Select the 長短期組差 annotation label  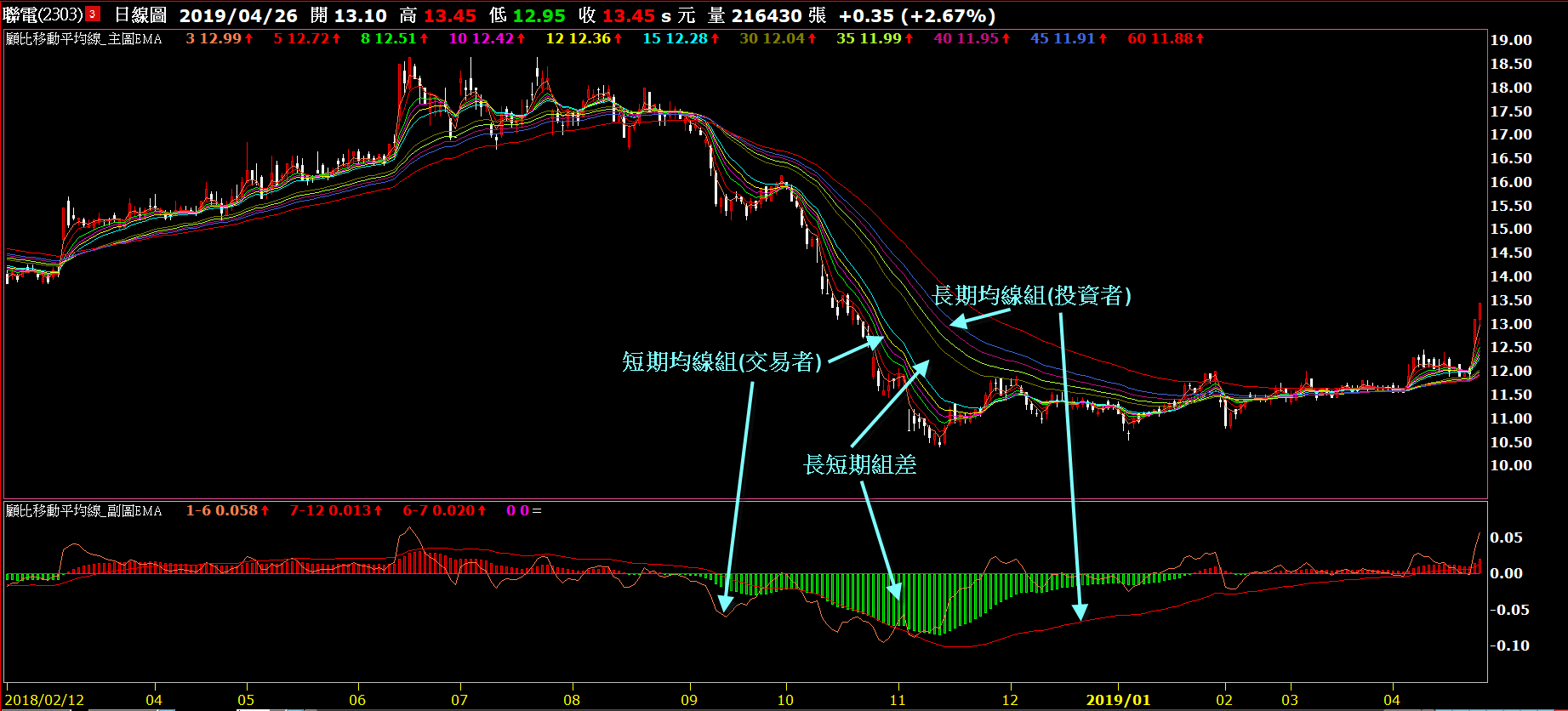point(860,464)
